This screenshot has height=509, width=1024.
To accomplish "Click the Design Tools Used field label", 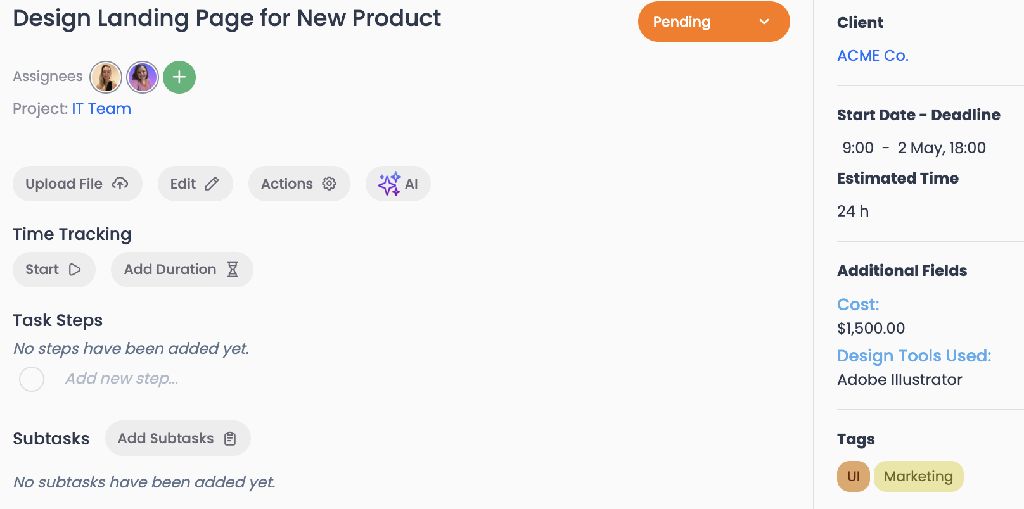I will [x=913, y=355].
